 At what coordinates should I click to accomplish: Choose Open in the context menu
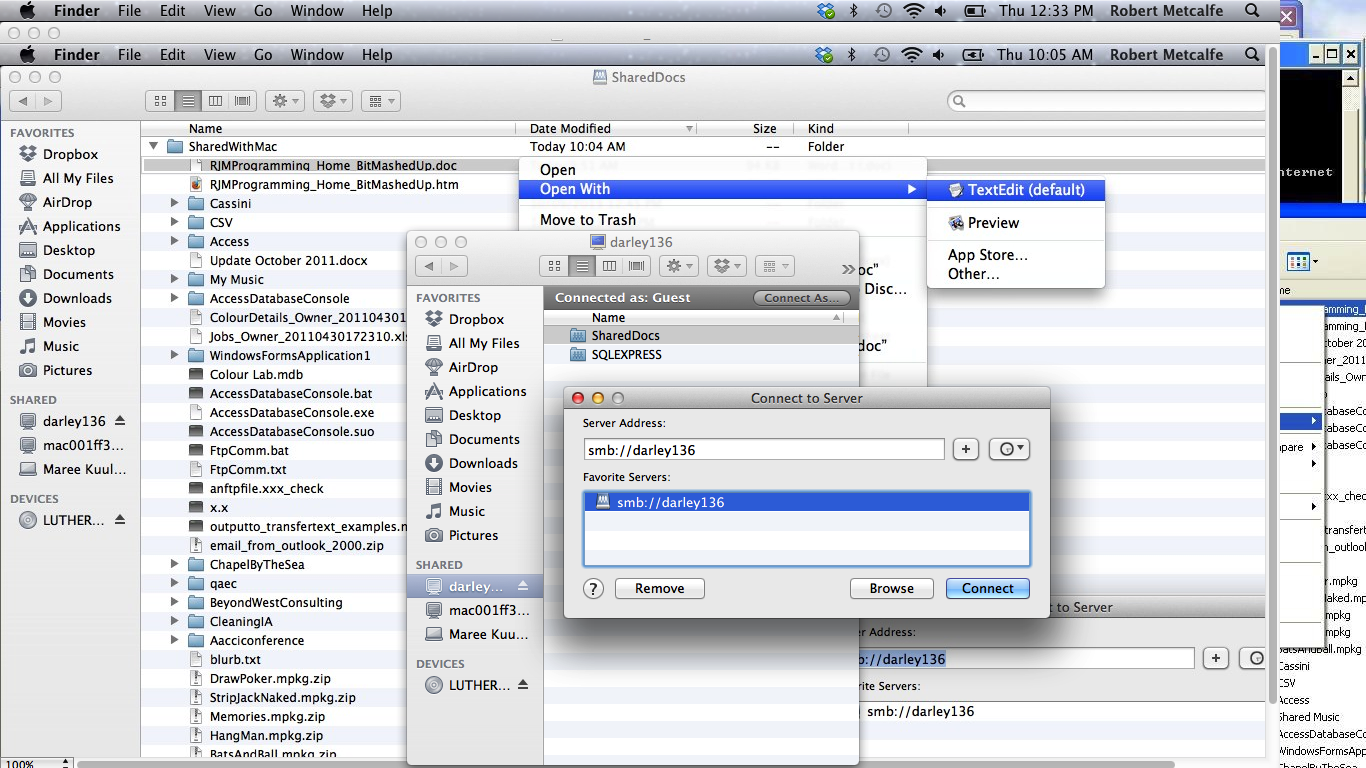click(x=558, y=170)
